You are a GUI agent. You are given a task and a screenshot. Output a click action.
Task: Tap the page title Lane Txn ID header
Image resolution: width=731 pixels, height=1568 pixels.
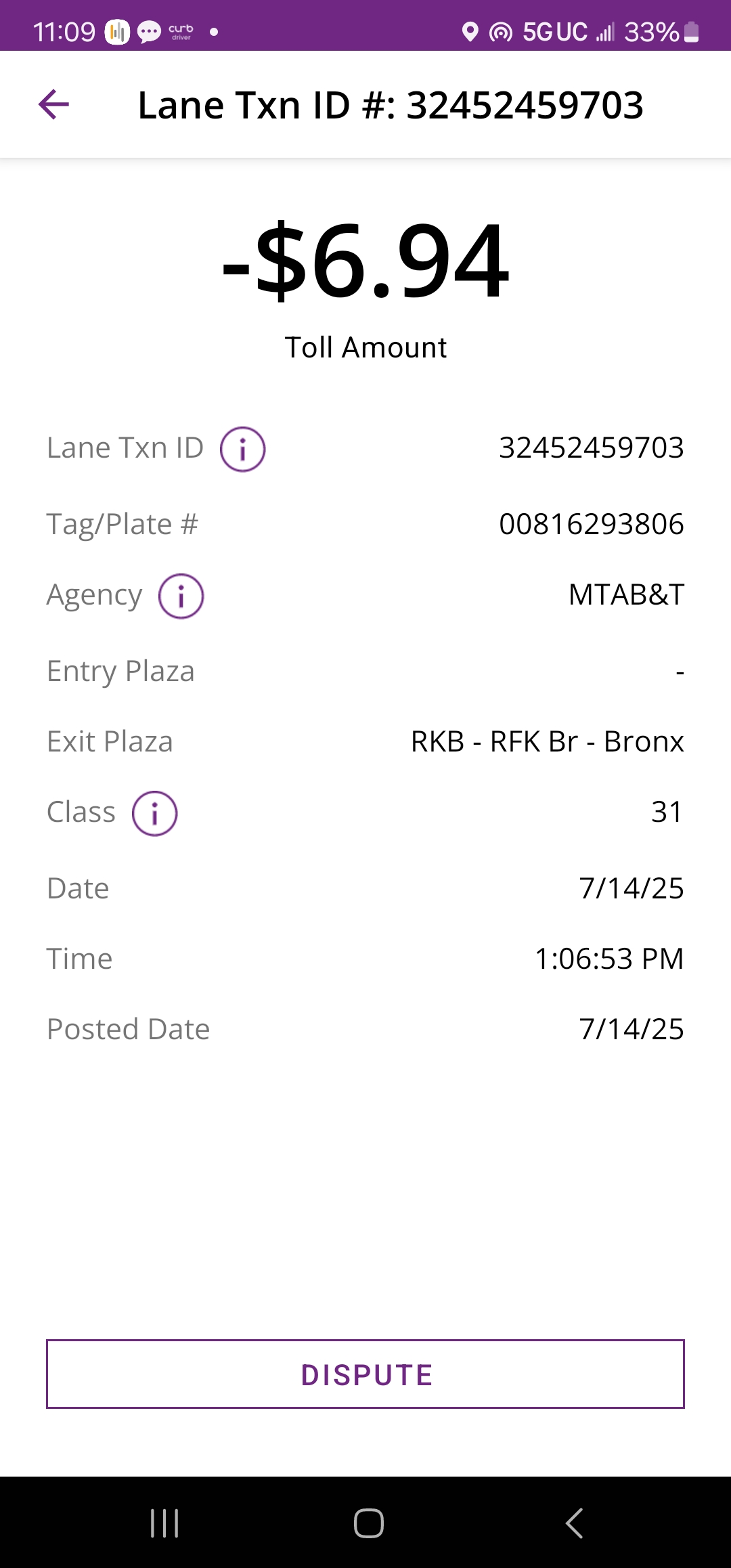point(391,106)
